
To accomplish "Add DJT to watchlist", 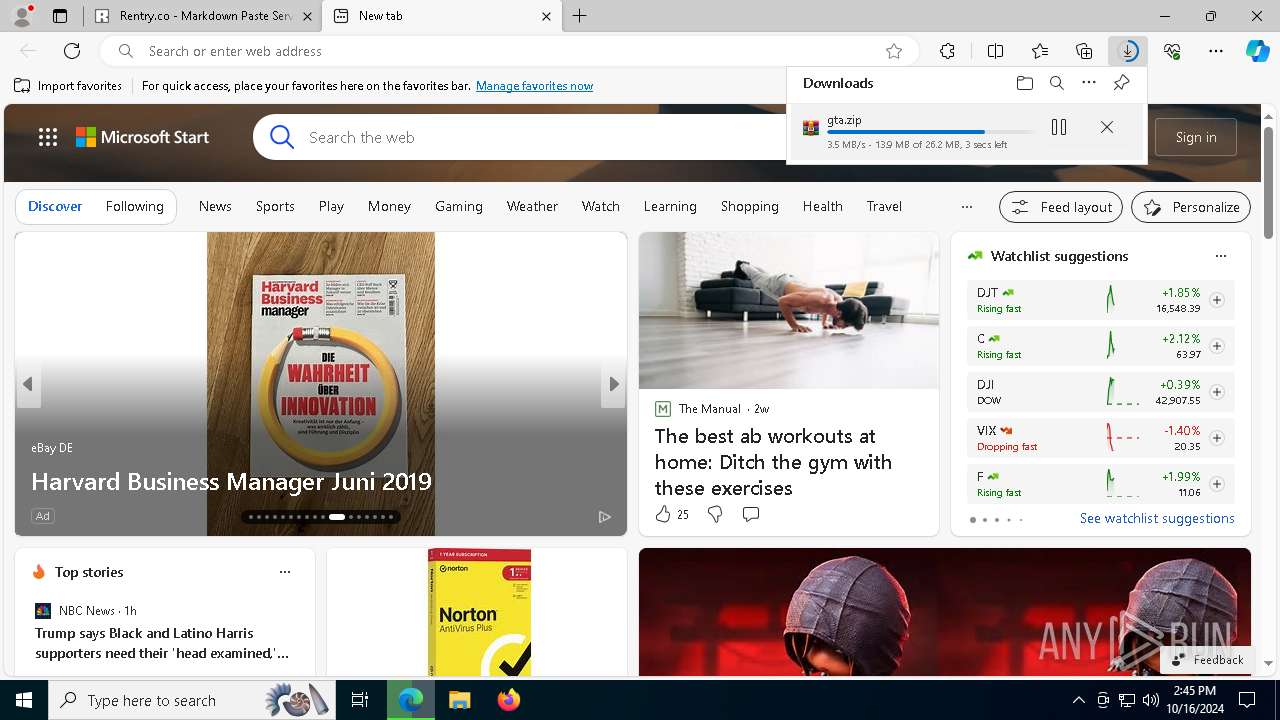I will tap(1217, 300).
